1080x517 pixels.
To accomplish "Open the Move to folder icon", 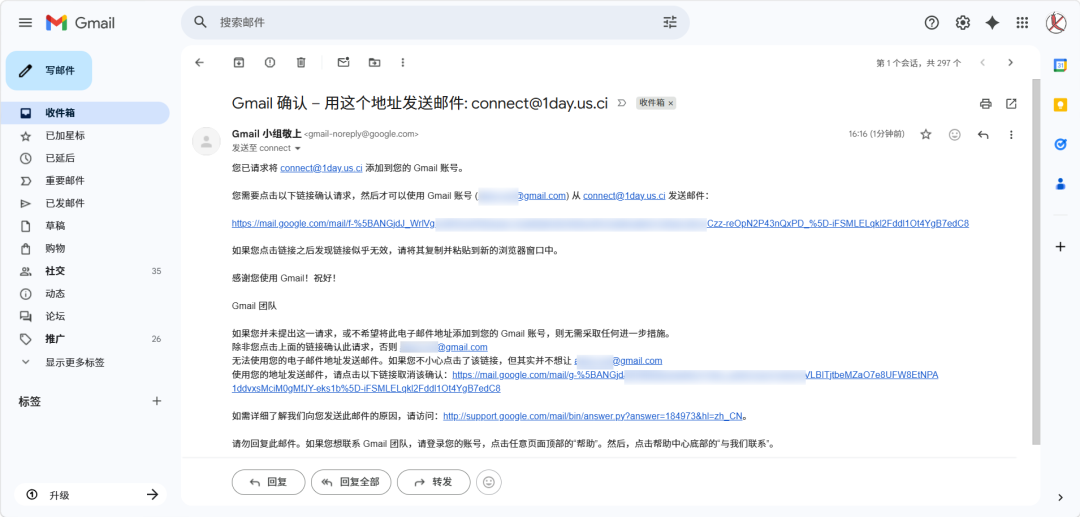I will [x=374, y=63].
